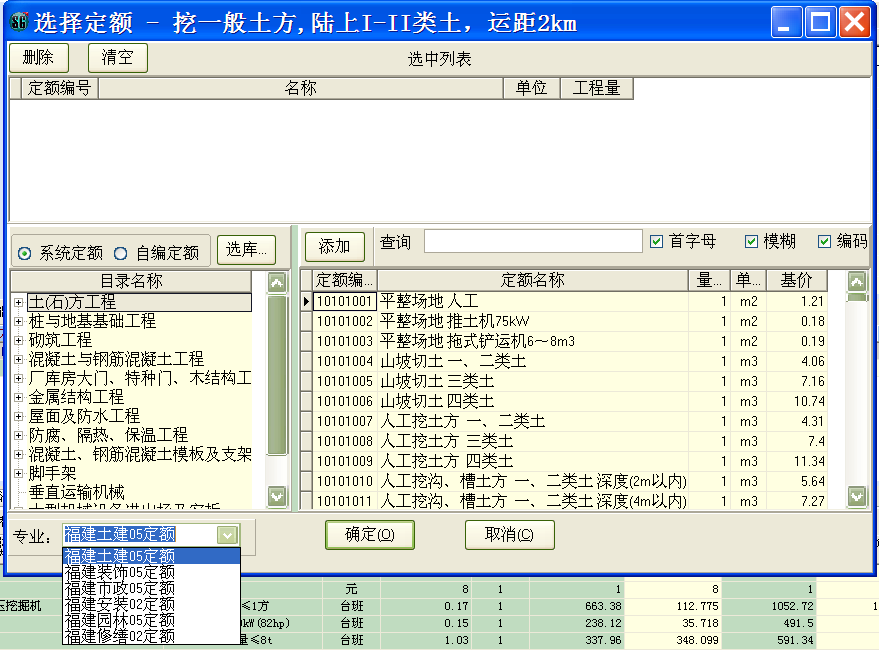Minimize the 选择定额 dialog window
This screenshot has height=658, width=879.
[x=789, y=22]
